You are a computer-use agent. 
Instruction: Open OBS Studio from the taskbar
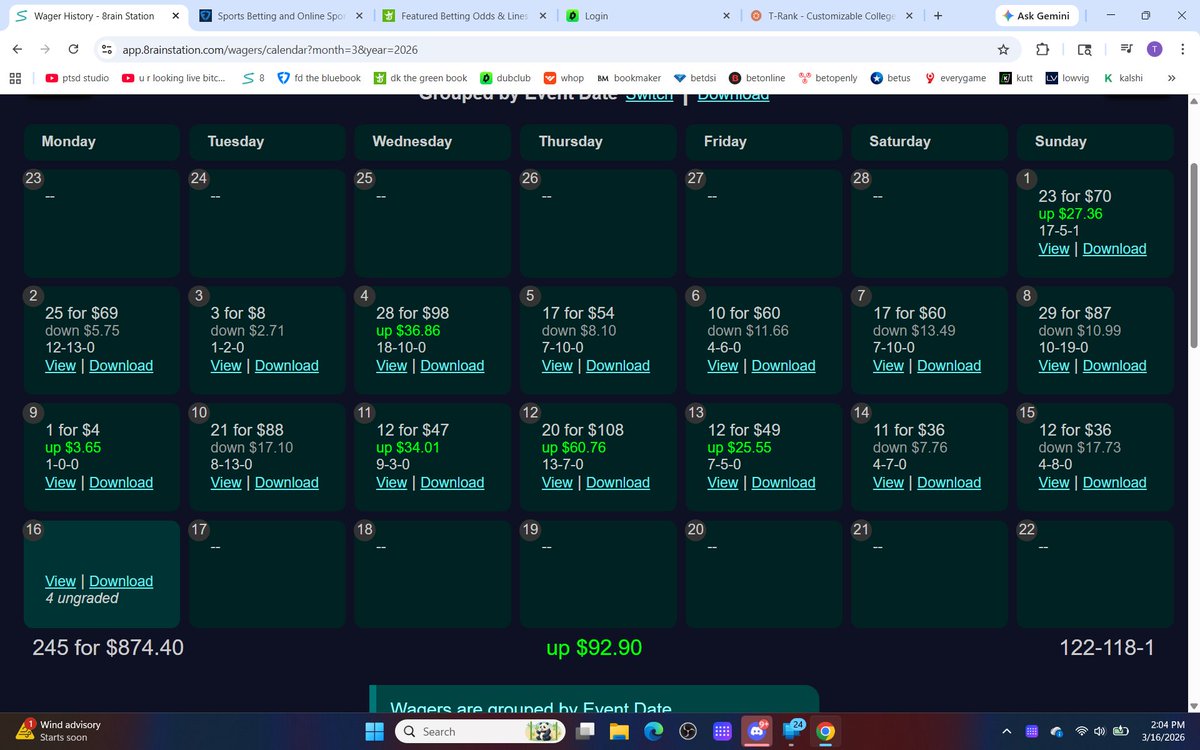[687, 732]
